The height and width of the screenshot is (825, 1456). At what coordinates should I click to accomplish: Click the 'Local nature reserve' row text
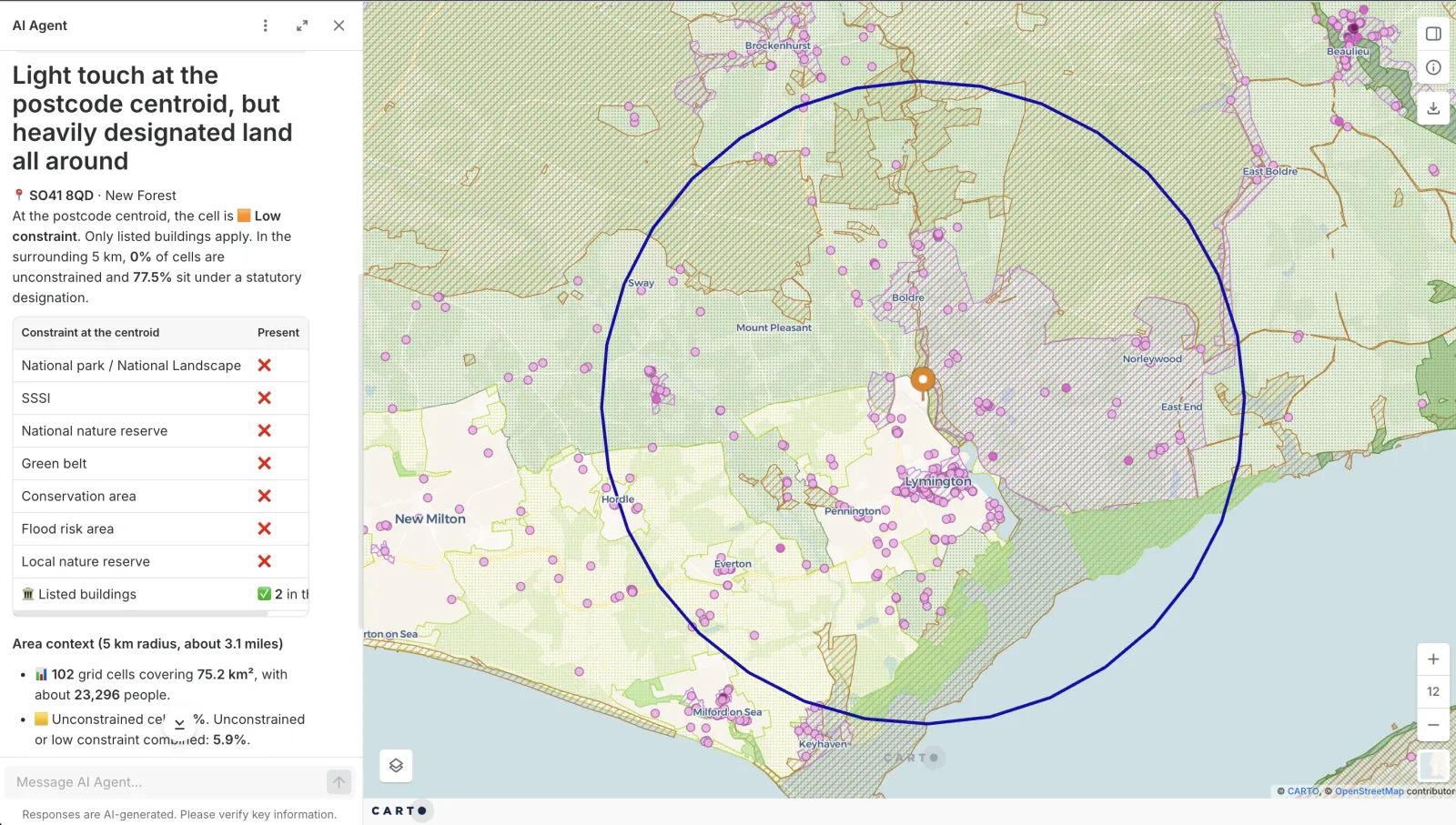pyautogui.click(x=86, y=562)
